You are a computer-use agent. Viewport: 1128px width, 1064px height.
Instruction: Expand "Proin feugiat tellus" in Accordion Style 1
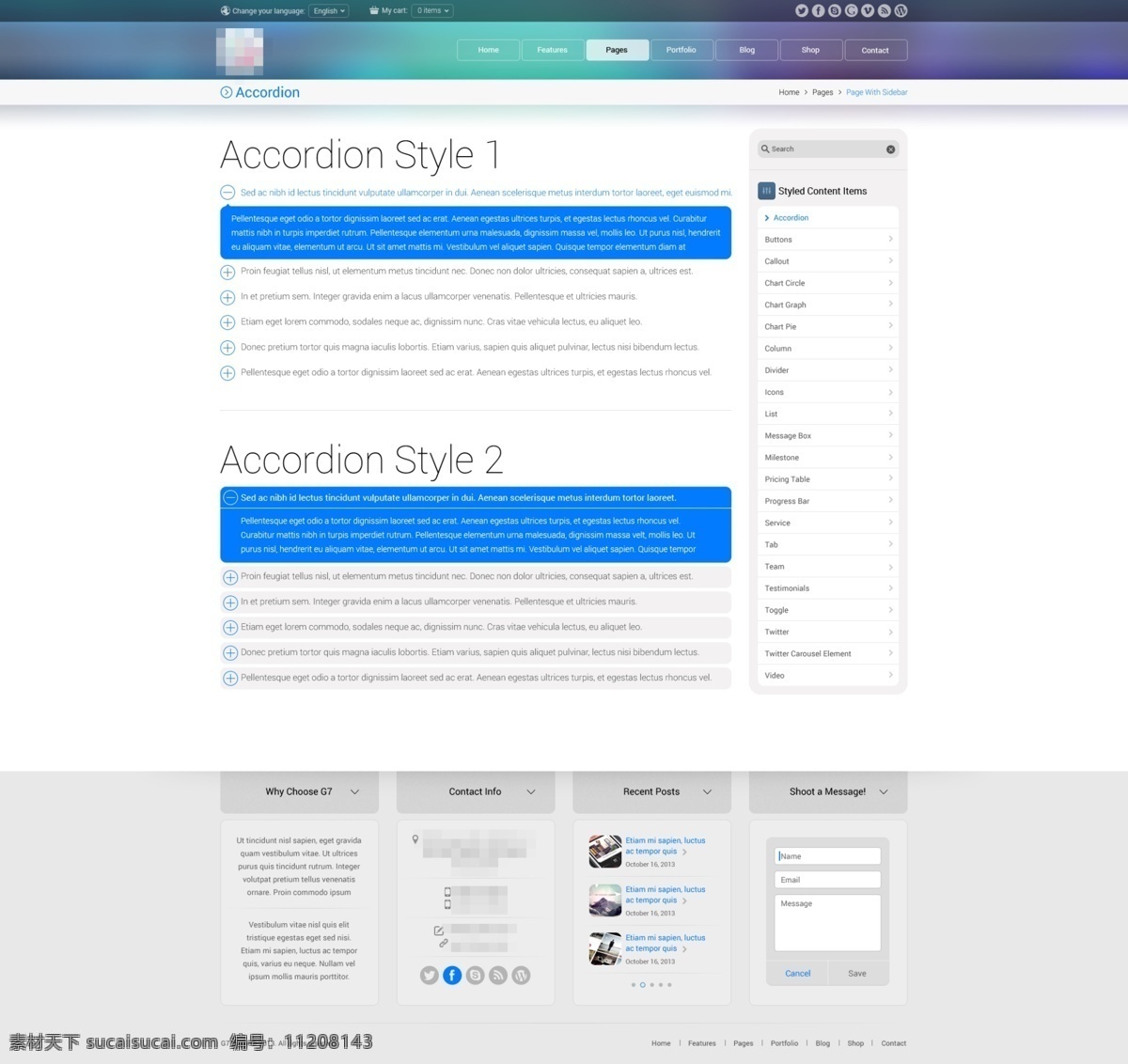click(227, 273)
